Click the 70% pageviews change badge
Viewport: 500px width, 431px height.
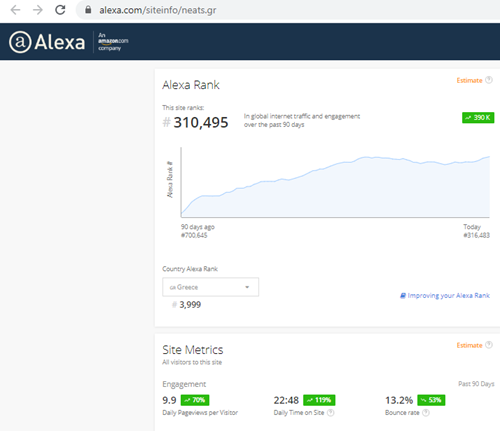195,400
